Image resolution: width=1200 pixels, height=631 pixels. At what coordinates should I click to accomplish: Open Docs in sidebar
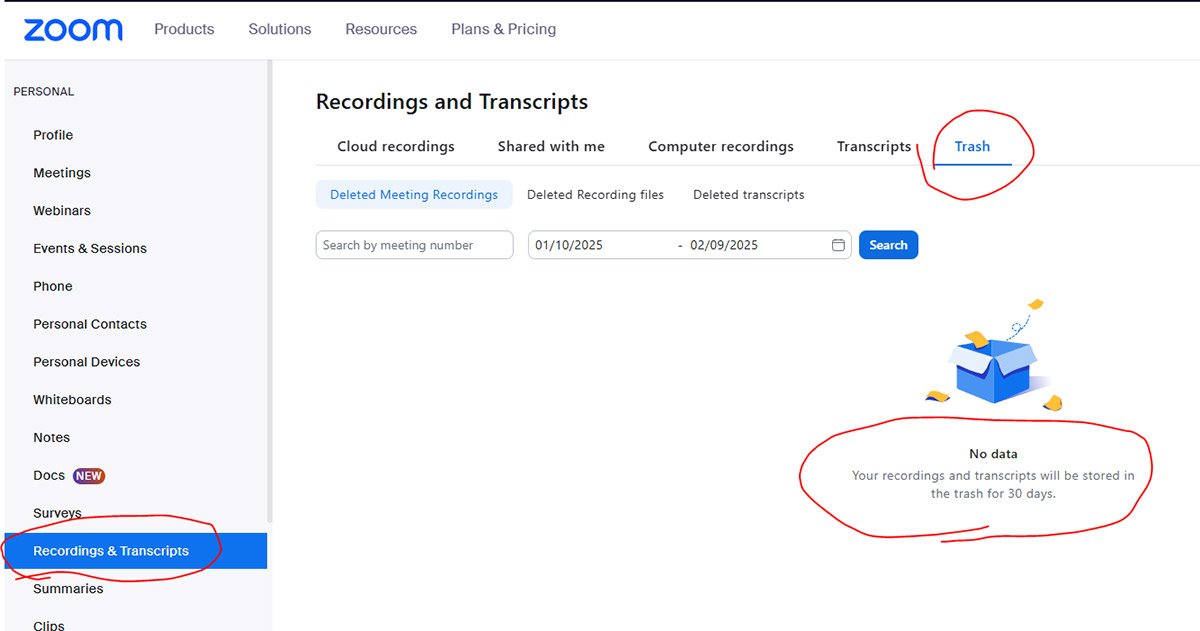[x=49, y=476]
